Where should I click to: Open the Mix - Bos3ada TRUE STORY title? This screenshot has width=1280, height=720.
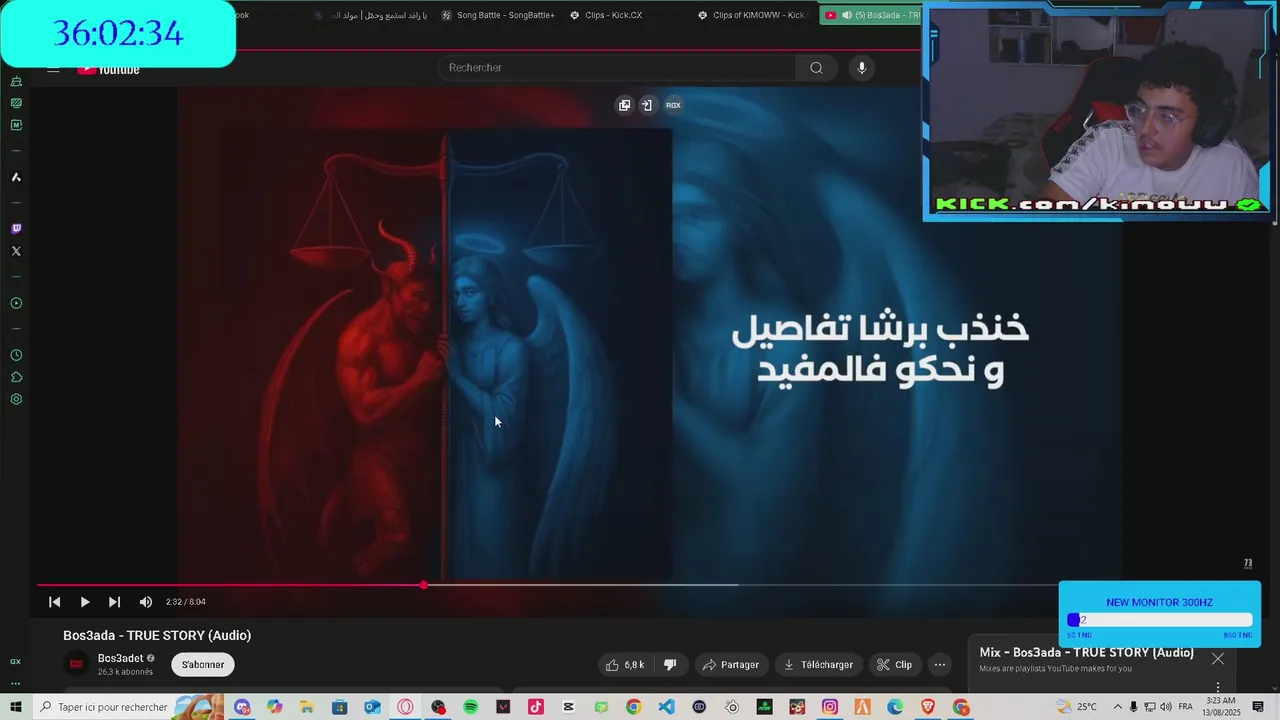[1086, 653]
